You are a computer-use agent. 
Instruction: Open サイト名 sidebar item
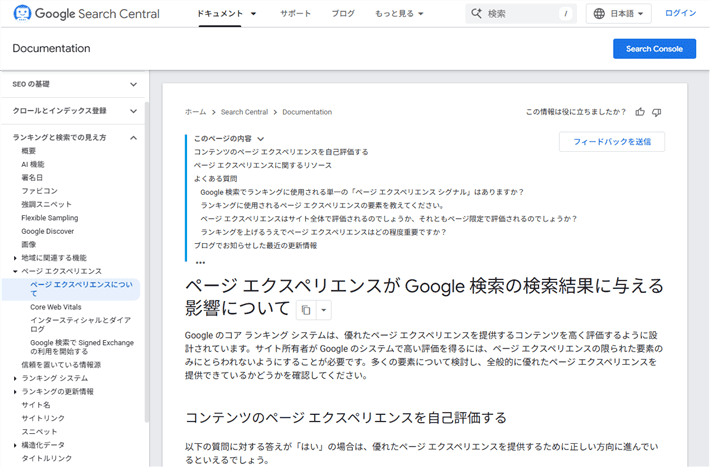click(x=36, y=405)
